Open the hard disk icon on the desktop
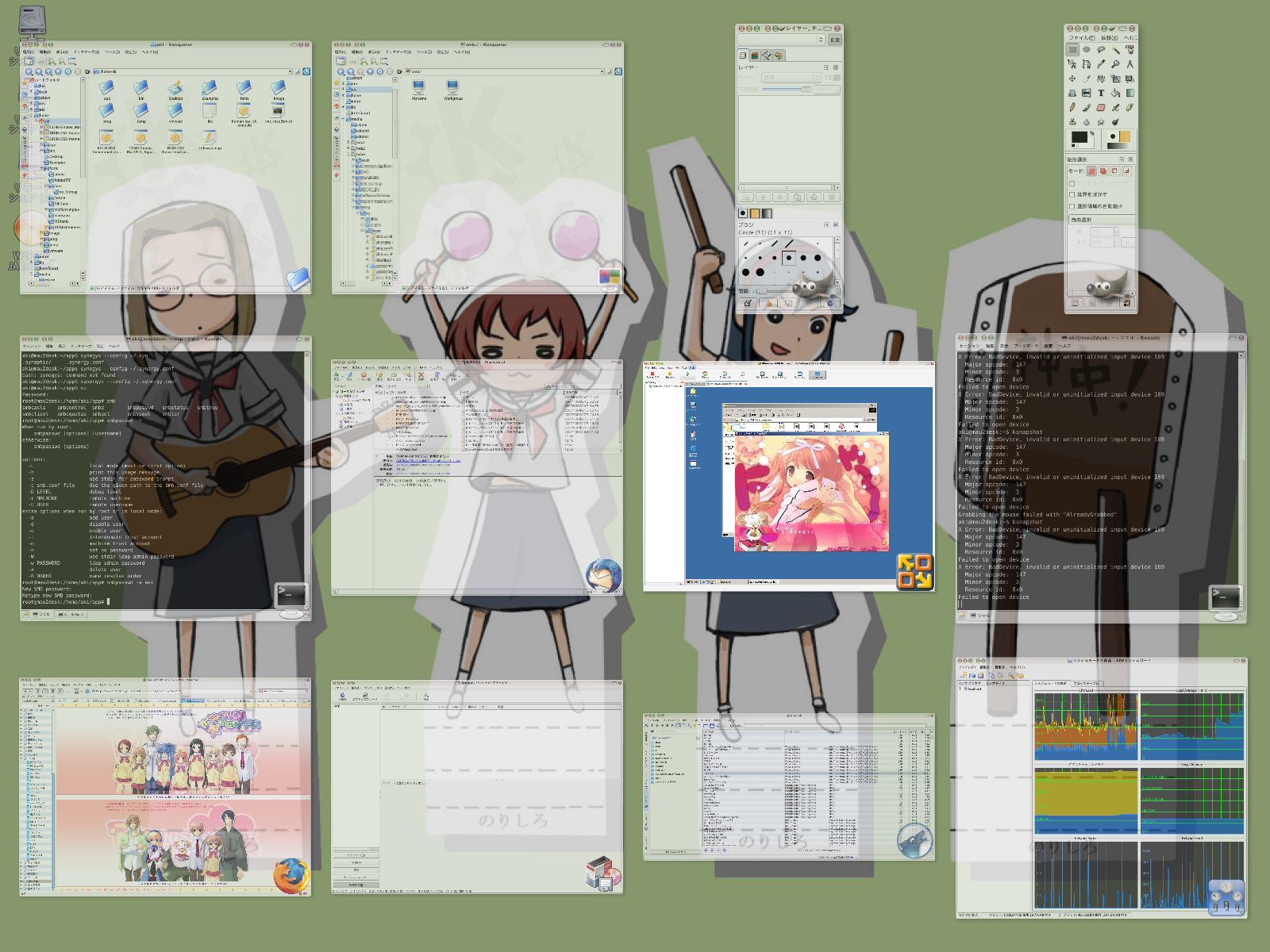The width and height of the screenshot is (1270, 952). tap(32, 22)
